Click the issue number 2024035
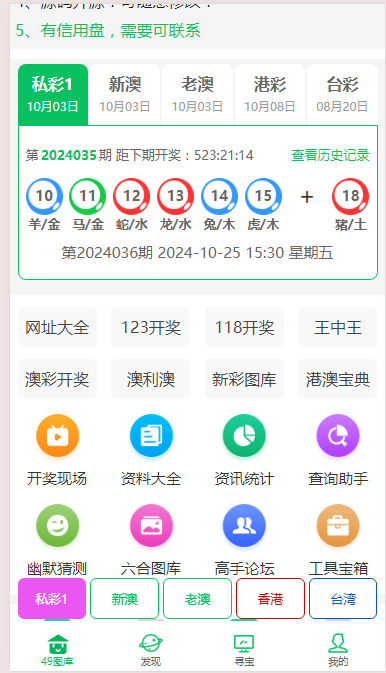This screenshot has height=673, width=386. [69, 155]
